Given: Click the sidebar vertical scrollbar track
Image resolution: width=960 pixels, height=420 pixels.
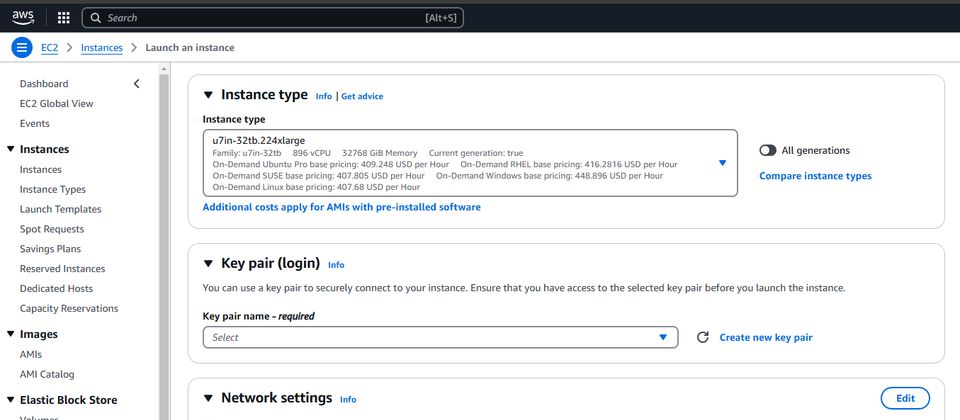Looking at the screenshot, I should tap(163, 245).
